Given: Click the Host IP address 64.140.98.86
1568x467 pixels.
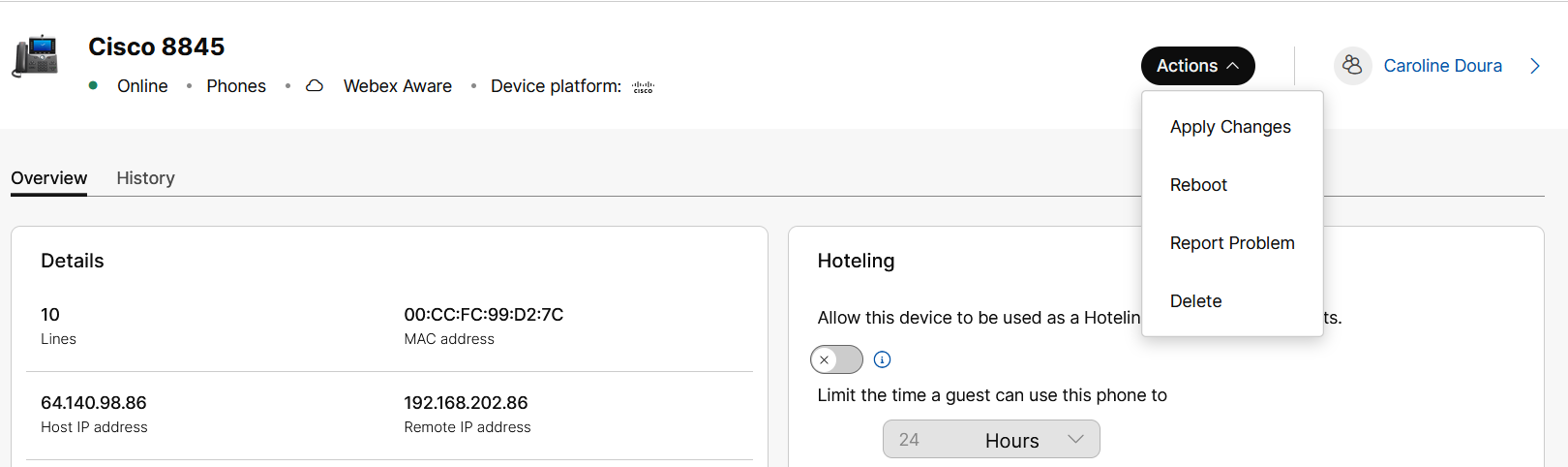Looking at the screenshot, I should [x=94, y=403].
